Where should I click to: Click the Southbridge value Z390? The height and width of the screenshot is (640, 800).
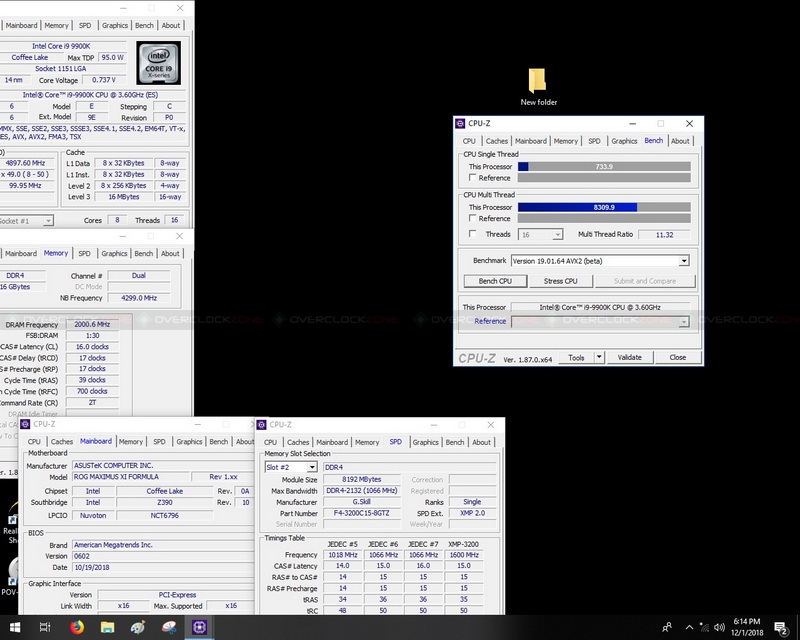[164, 502]
